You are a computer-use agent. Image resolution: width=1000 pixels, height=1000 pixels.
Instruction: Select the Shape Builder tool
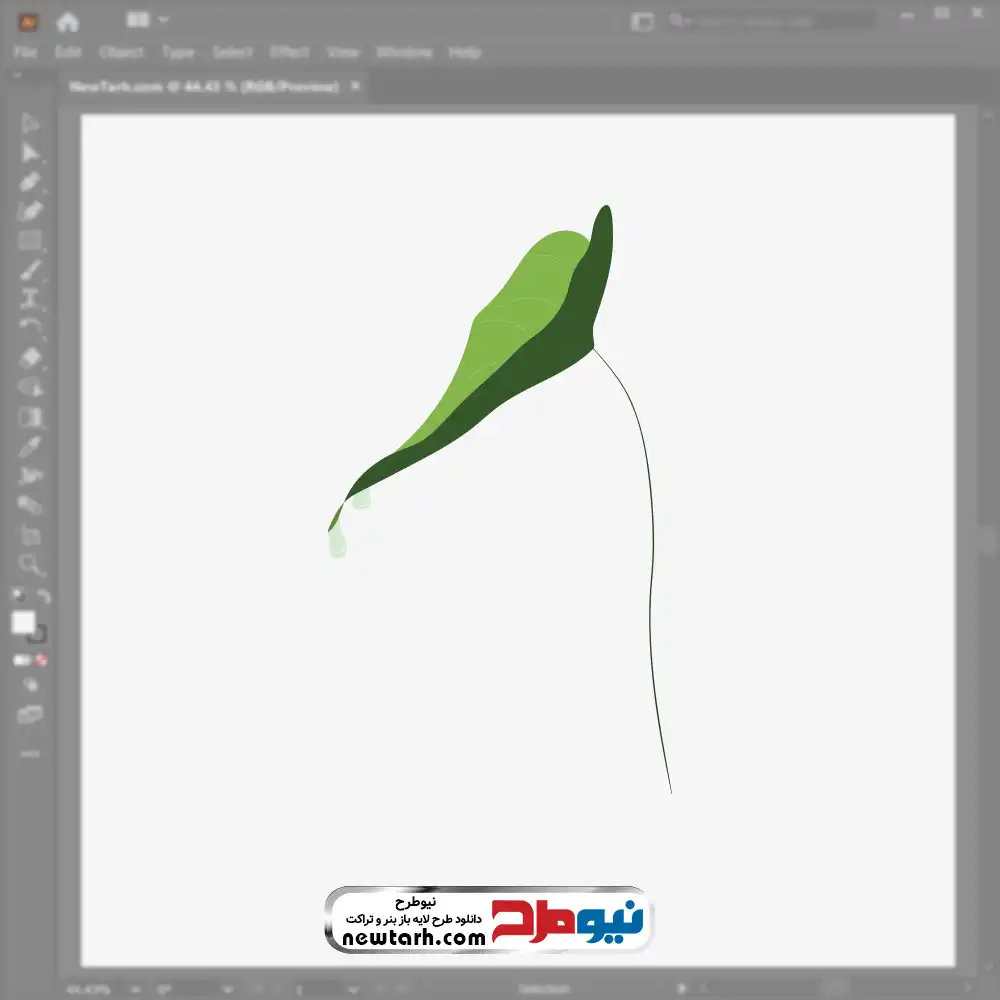tap(29, 387)
